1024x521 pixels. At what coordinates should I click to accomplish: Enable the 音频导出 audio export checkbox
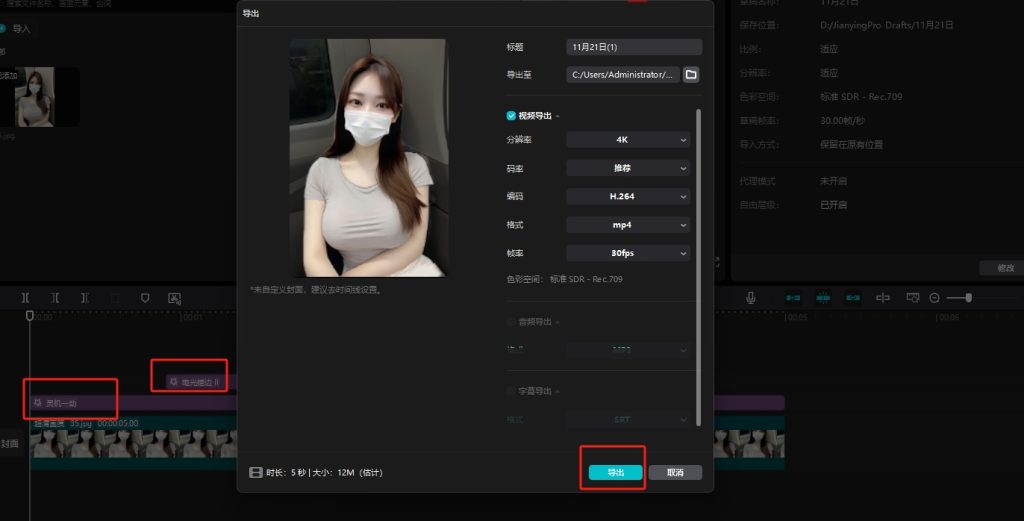coord(511,322)
